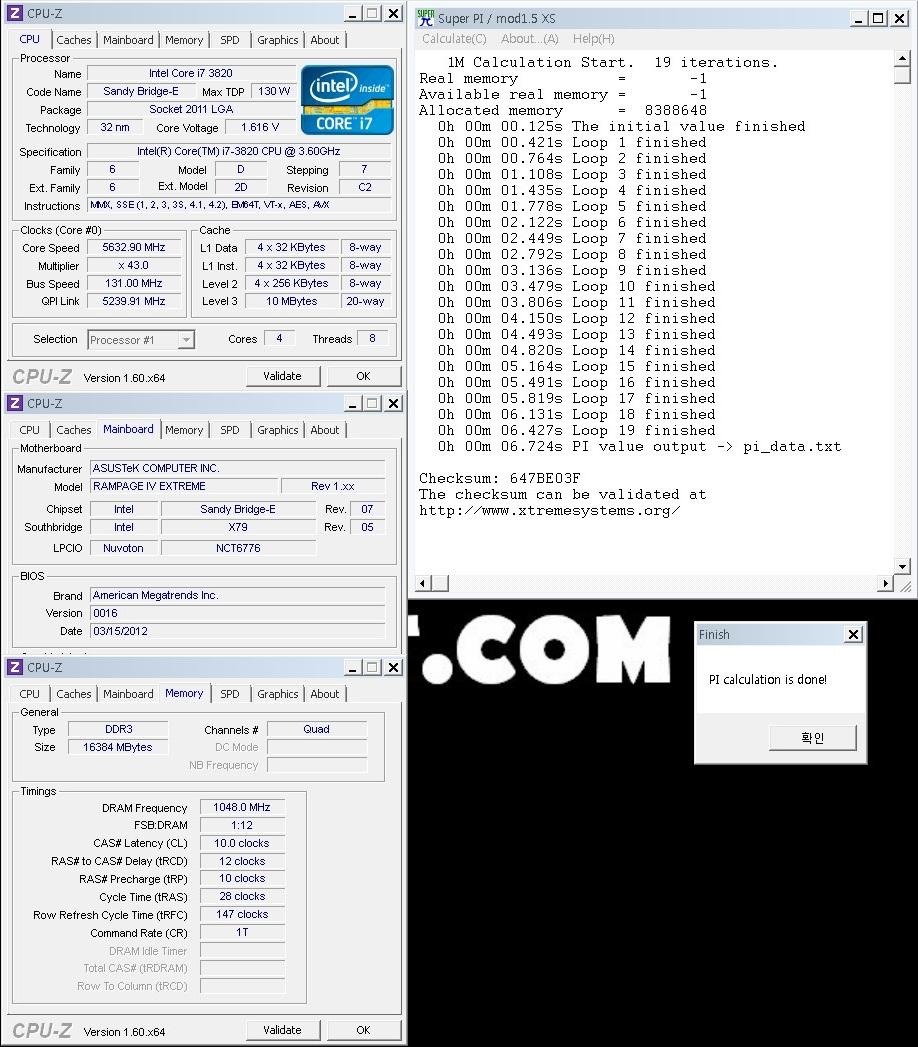Open Help(H) menu in Super PI

click(x=594, y=39)
